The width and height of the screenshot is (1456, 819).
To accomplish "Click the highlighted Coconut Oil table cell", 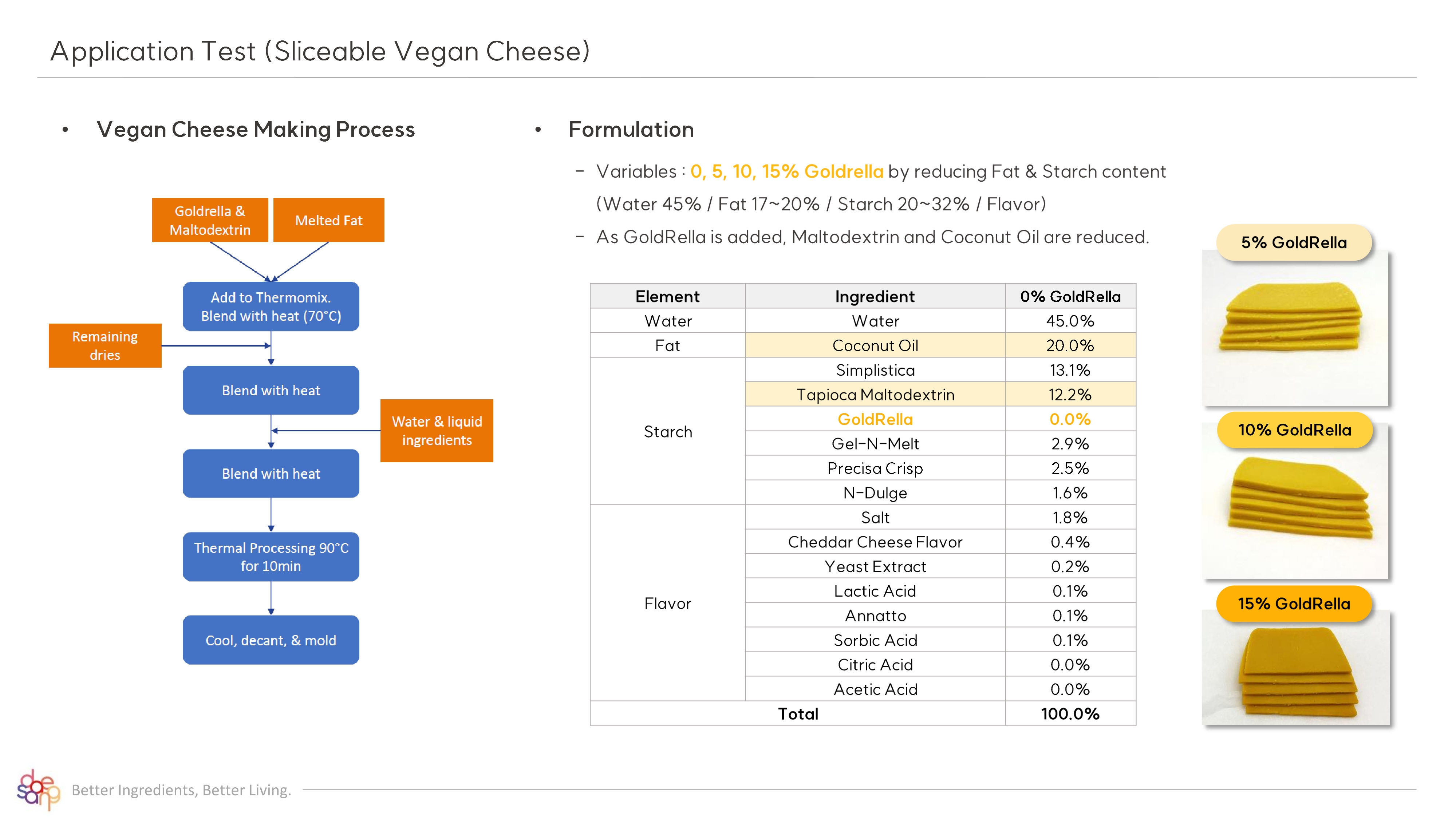I will (875, 345).
